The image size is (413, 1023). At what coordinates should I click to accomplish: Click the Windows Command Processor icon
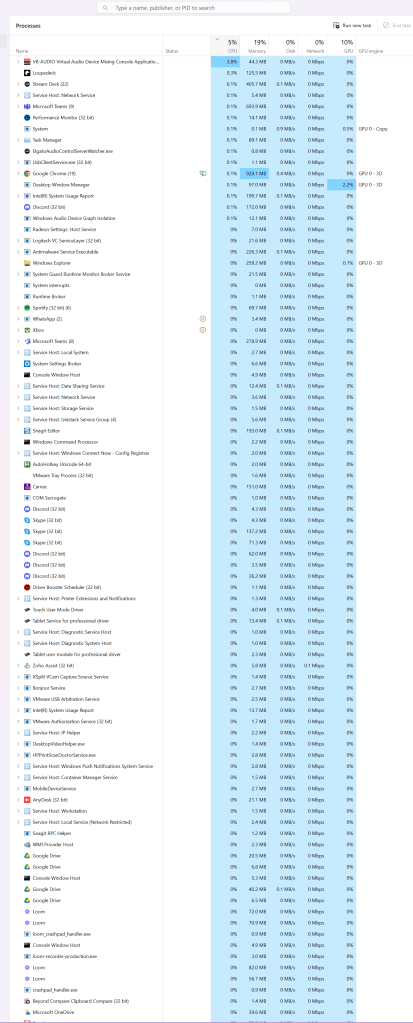coord(27,442)
